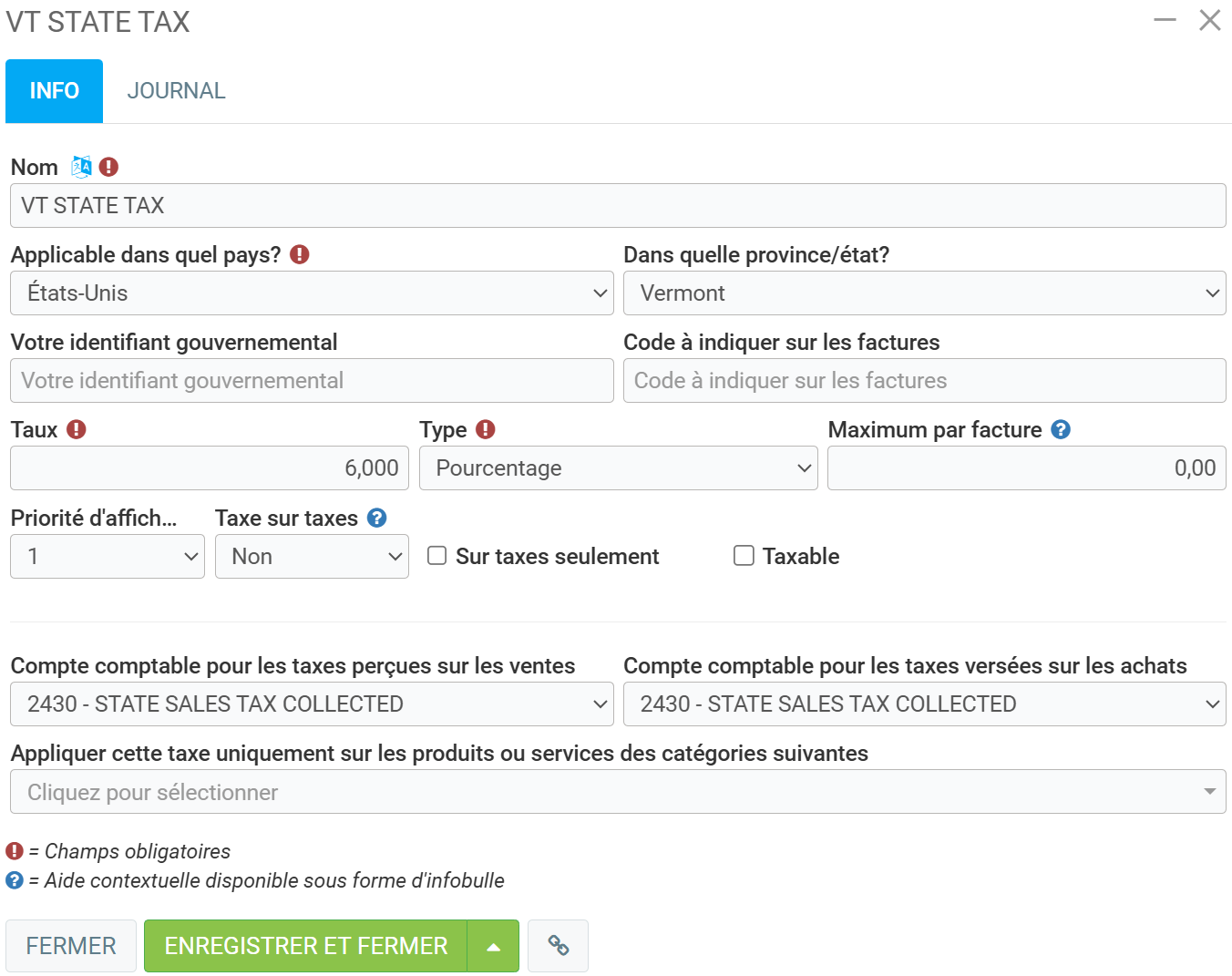Expand the province dropdown showing Vermont
Image resolution: width=1232 pixels, height=976 pixels.
click(924, 293)
